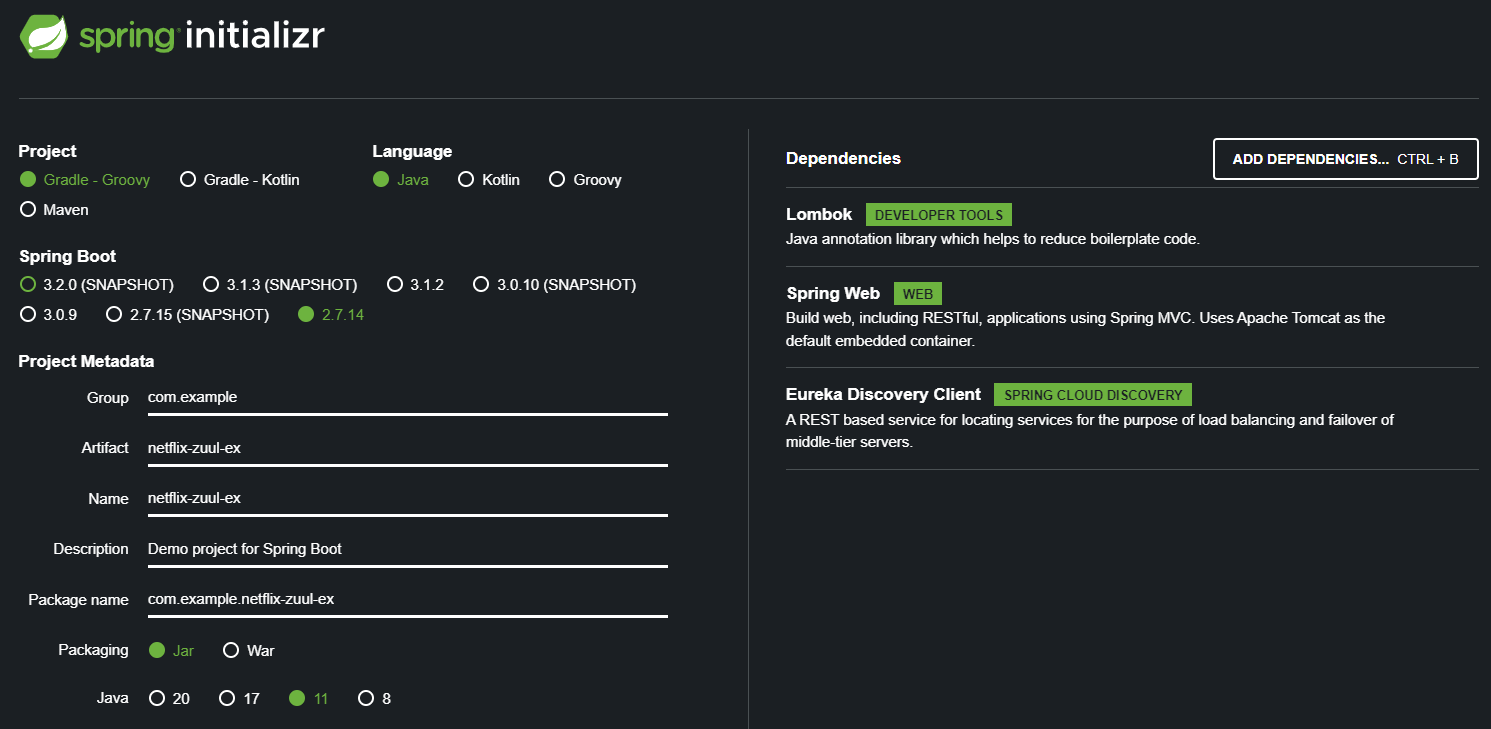Viewport: 1491px width, 729px height.
Task: Select Gradle - Groovy project type
Action: point(85,180)
